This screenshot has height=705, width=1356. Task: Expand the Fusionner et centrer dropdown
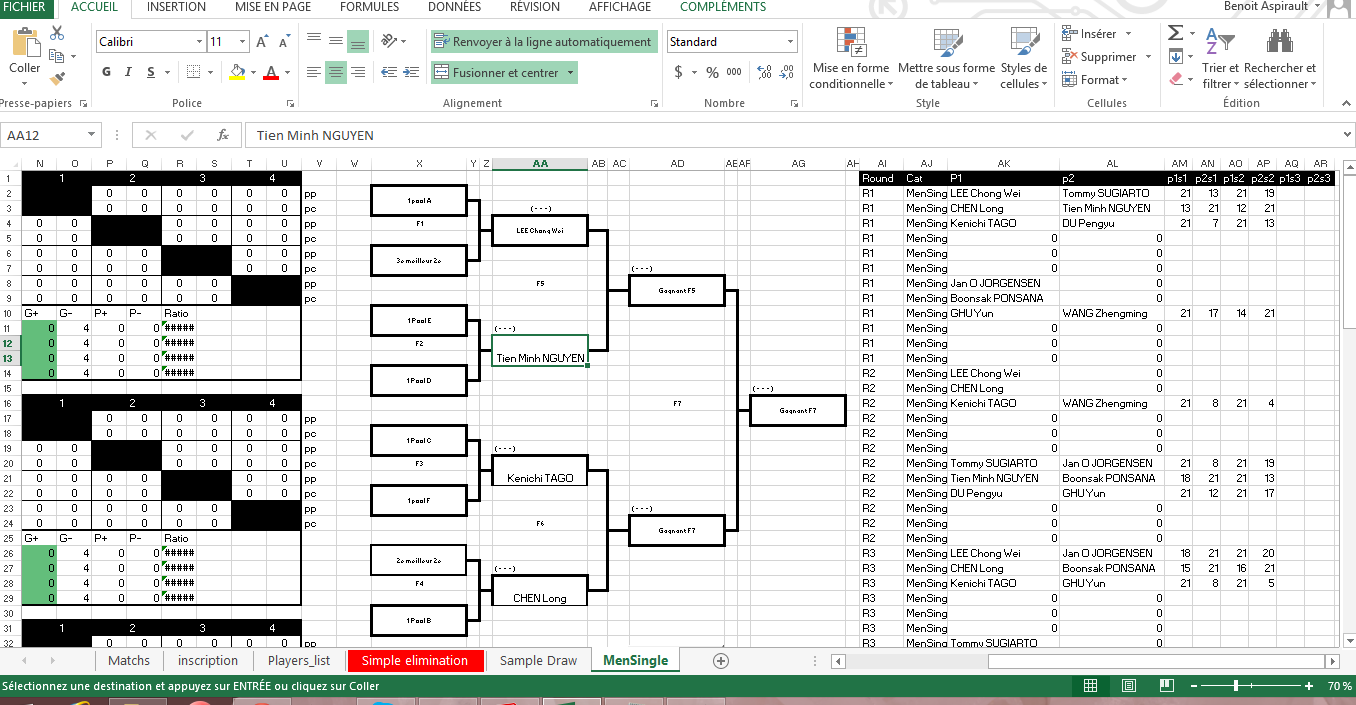click(569, 73)
